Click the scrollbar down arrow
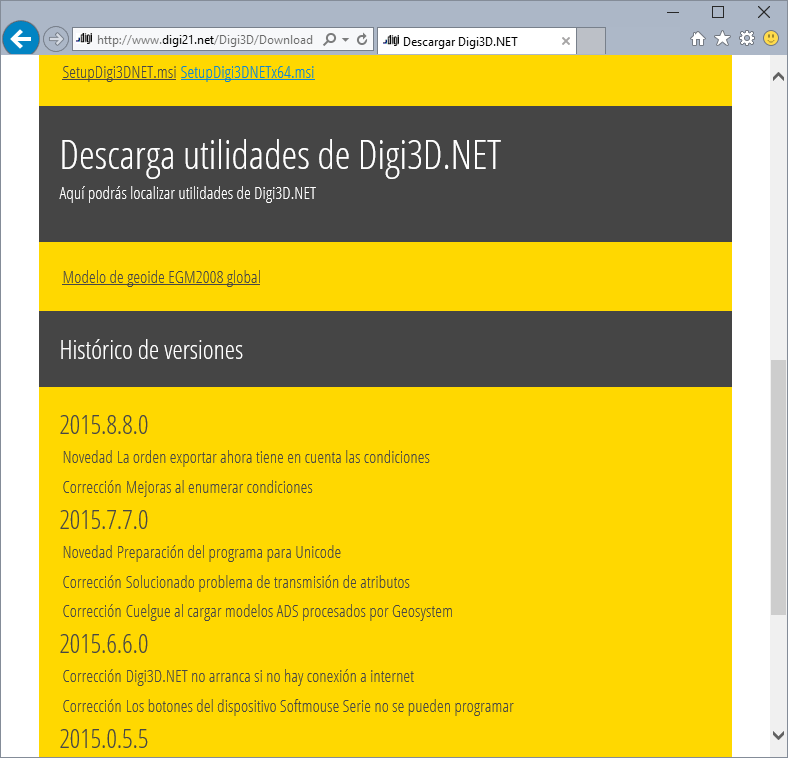 pyautogui.click(x=778, y=735)
